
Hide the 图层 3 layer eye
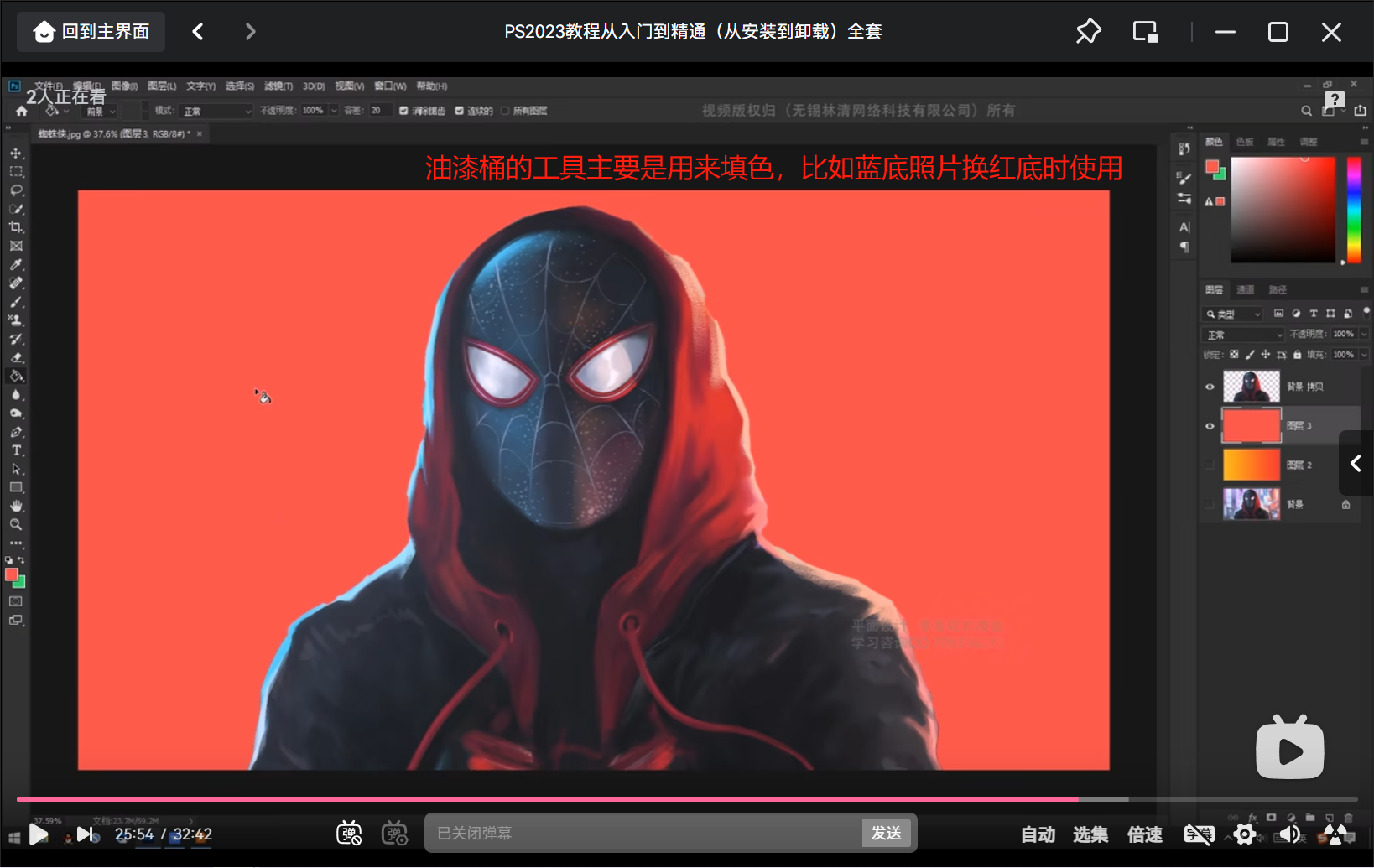coord(1210,426)
